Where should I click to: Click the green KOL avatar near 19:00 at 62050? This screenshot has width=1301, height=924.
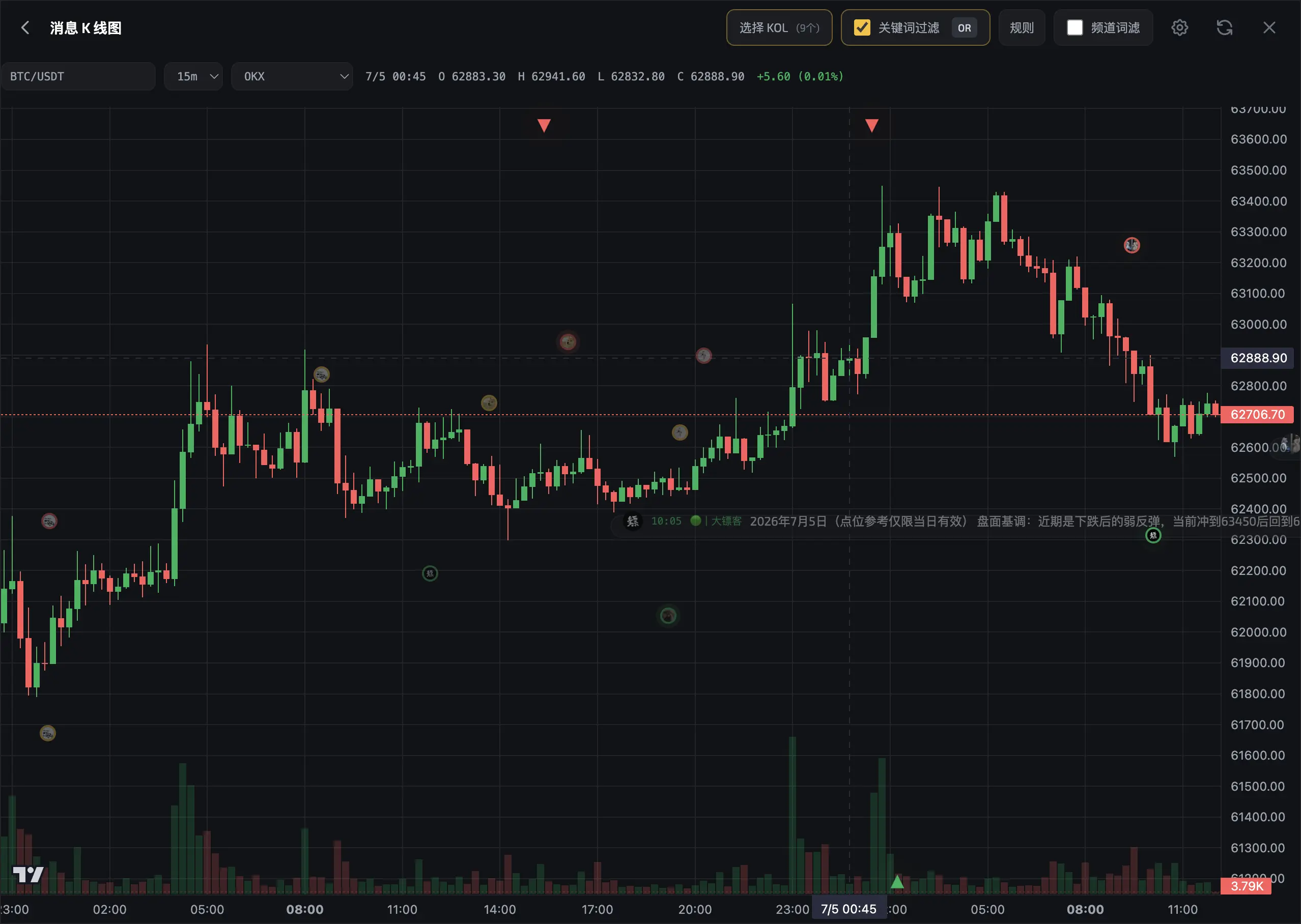(x=668, y=616)
